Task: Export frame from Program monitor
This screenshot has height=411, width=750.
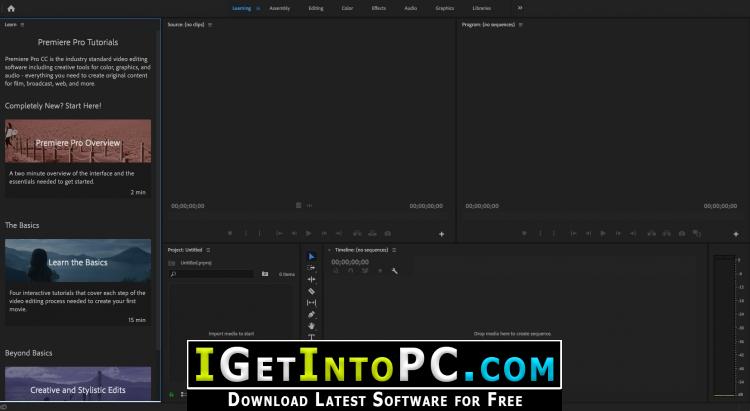Action: [x=682, y=233]
